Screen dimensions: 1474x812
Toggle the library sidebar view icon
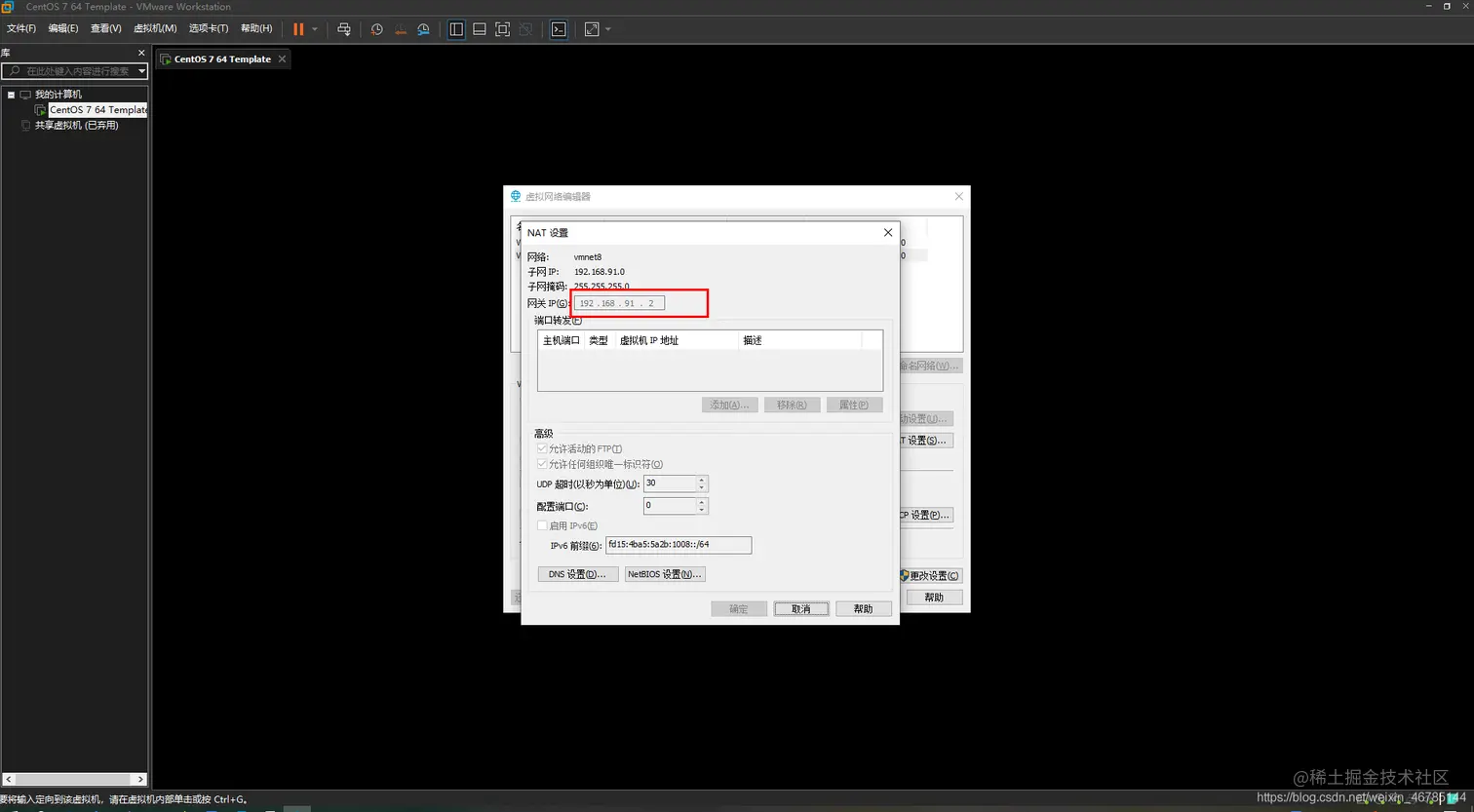456,29
